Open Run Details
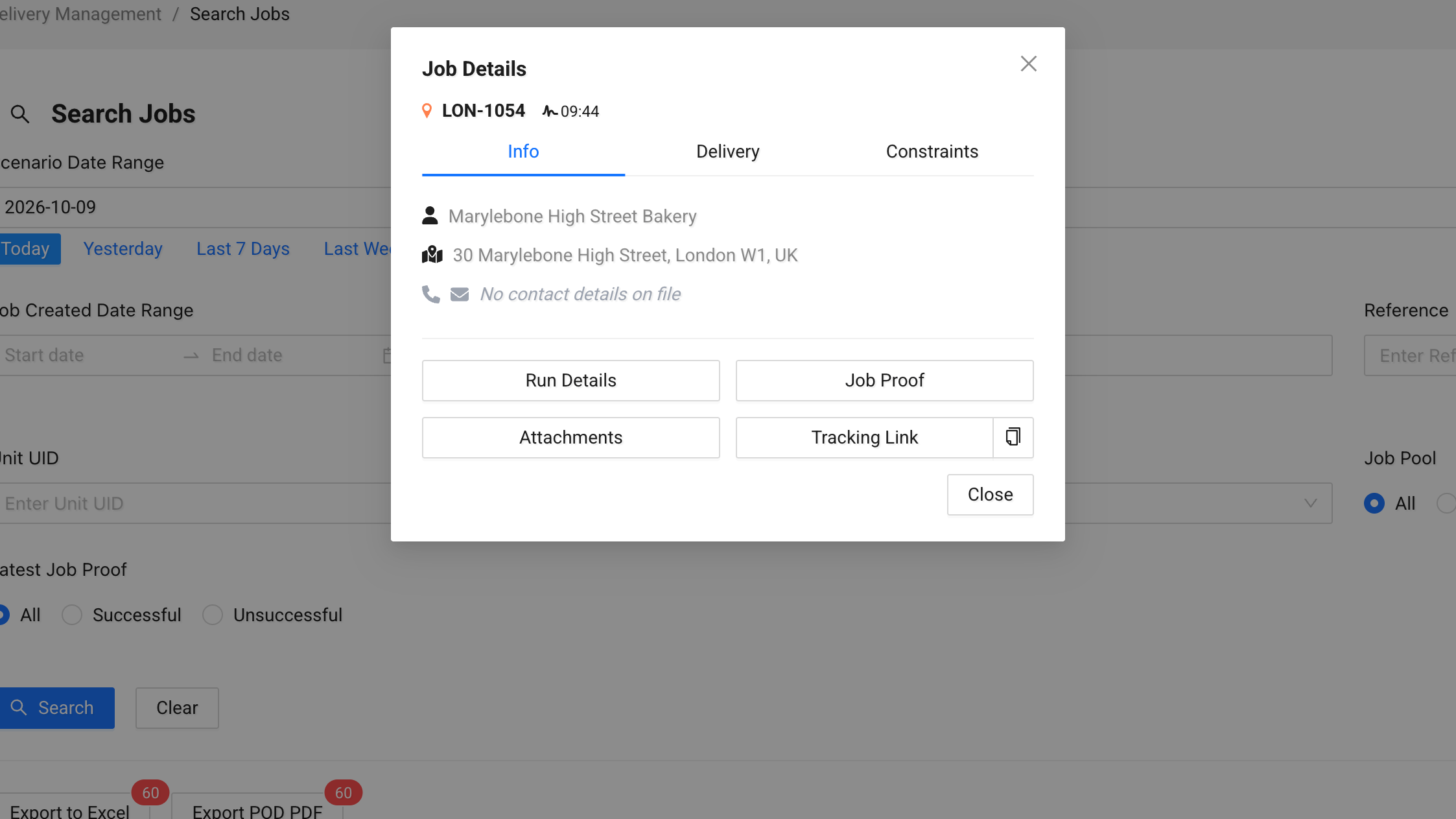The width and height of the screenshot is (1456, 819). (570, 381)
